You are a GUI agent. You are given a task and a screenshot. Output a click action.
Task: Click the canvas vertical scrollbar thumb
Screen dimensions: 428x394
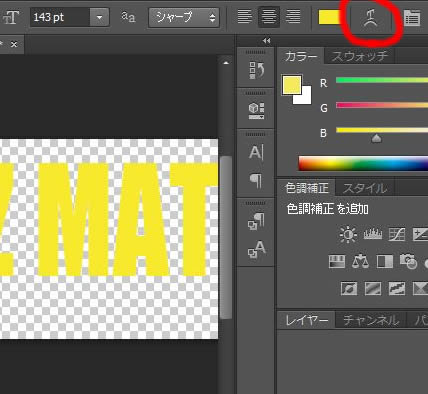tap(226, 237)
